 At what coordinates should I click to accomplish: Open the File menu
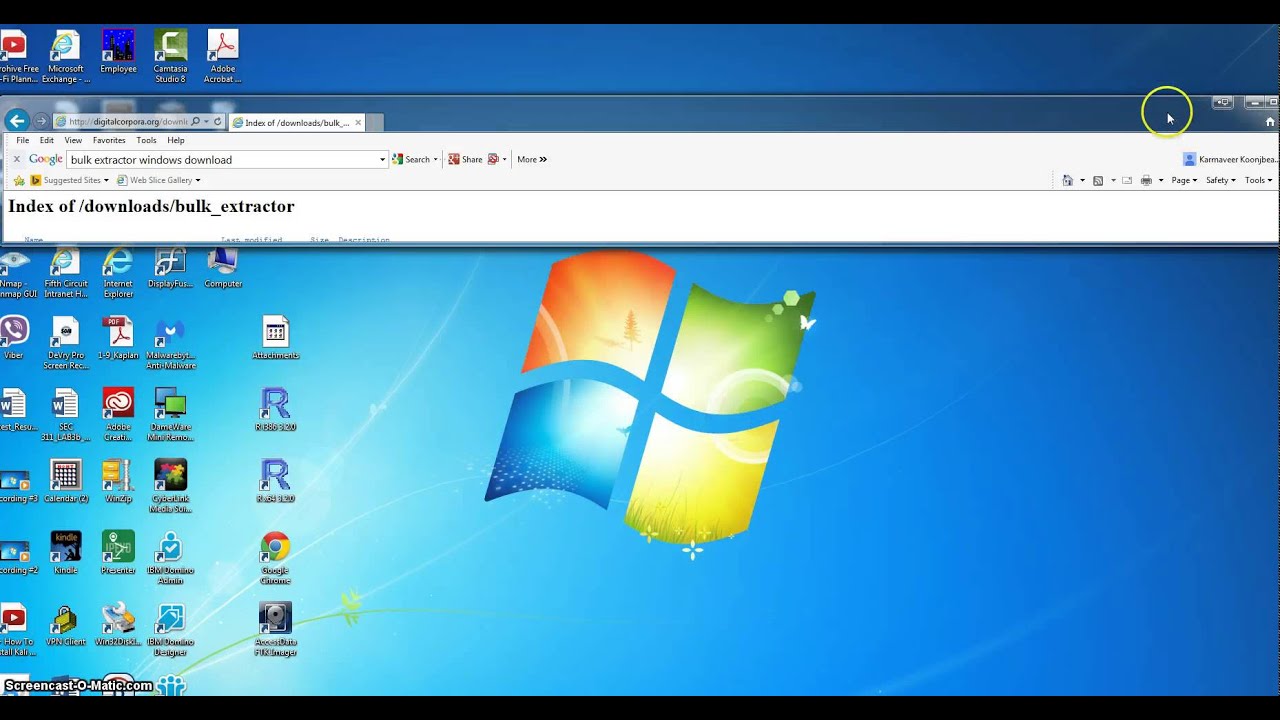(x=23, y=141)
